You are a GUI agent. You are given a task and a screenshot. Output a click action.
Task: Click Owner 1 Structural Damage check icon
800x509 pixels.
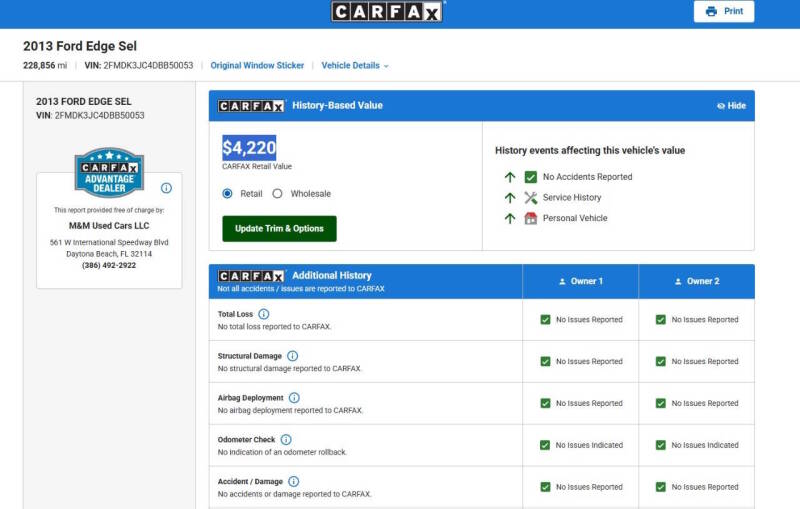[x=545, y=362]
